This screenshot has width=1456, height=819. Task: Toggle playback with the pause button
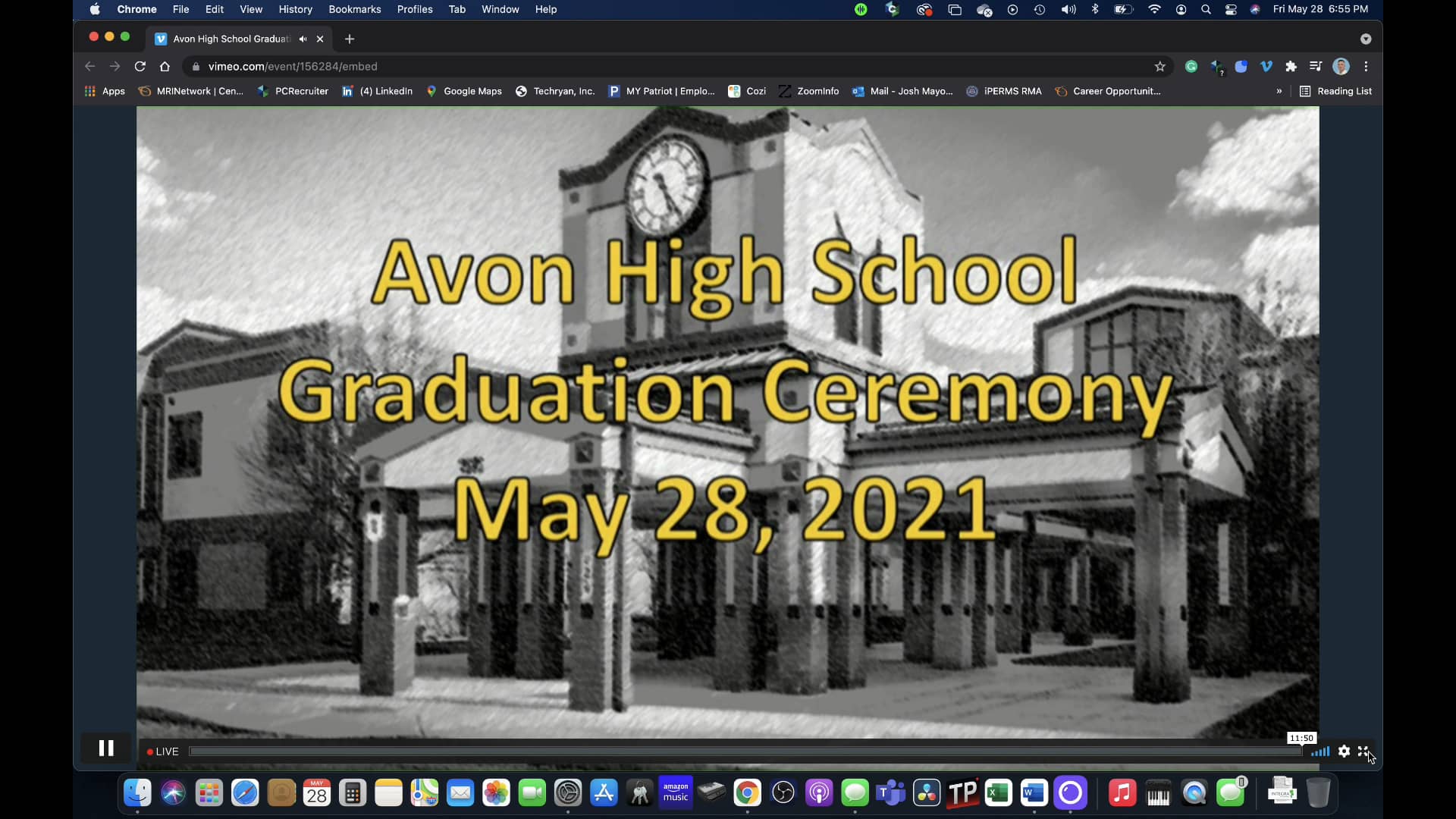click(x=106, y=748)
